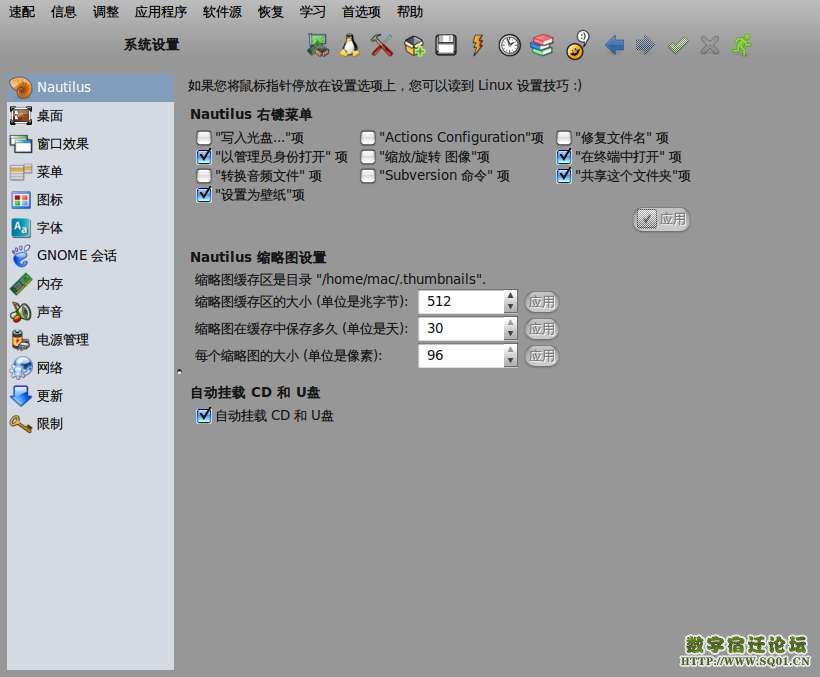Open the 更新 sidebar section
The height and width of the screenshot is (677, 820).
(x=90, y=396)
